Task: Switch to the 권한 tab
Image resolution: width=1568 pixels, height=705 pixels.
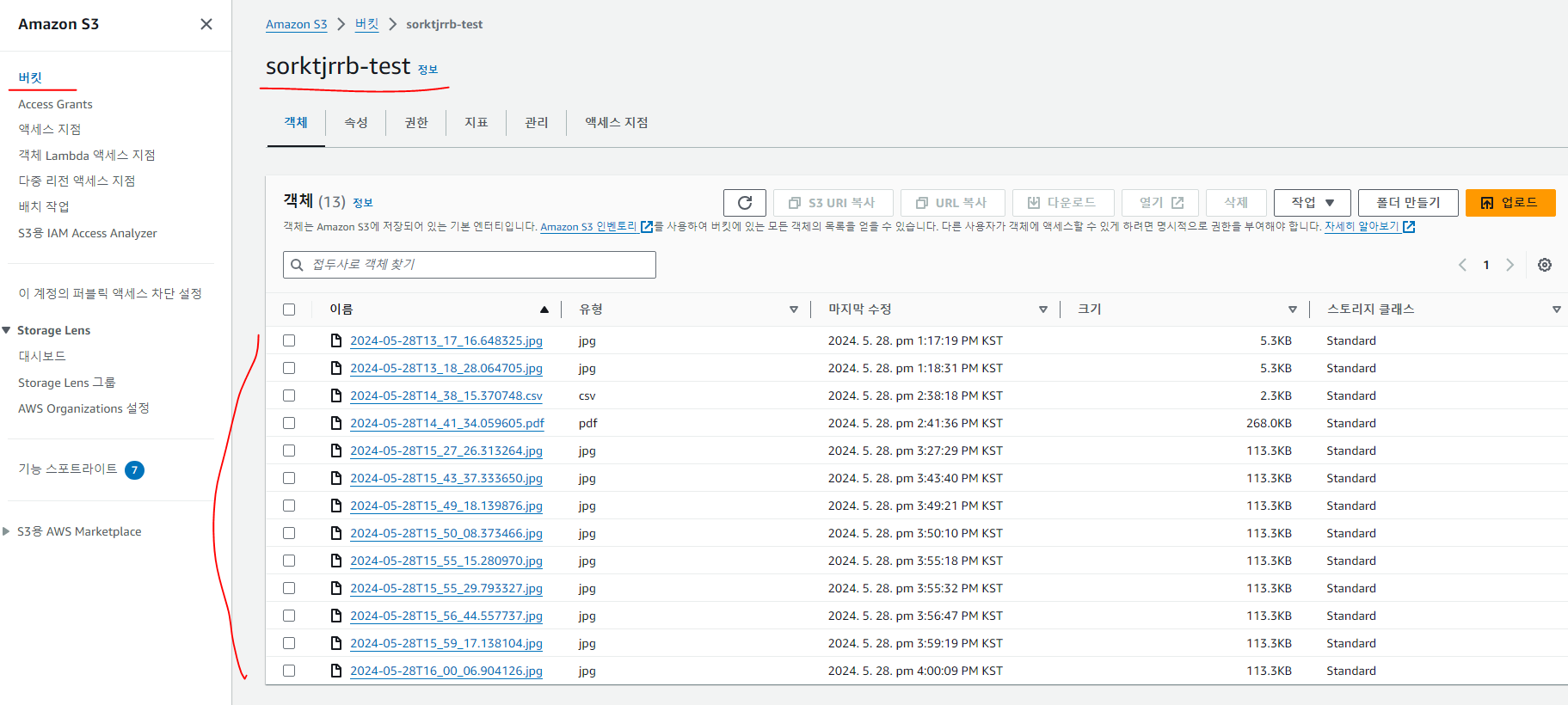Action: [x=416, y=123]
